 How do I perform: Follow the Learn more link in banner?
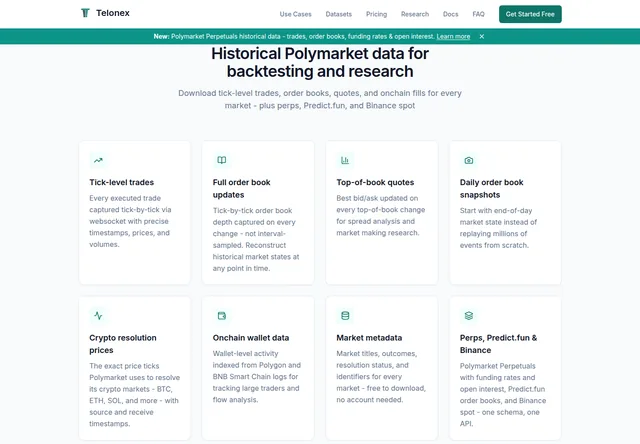click(453, 36)
